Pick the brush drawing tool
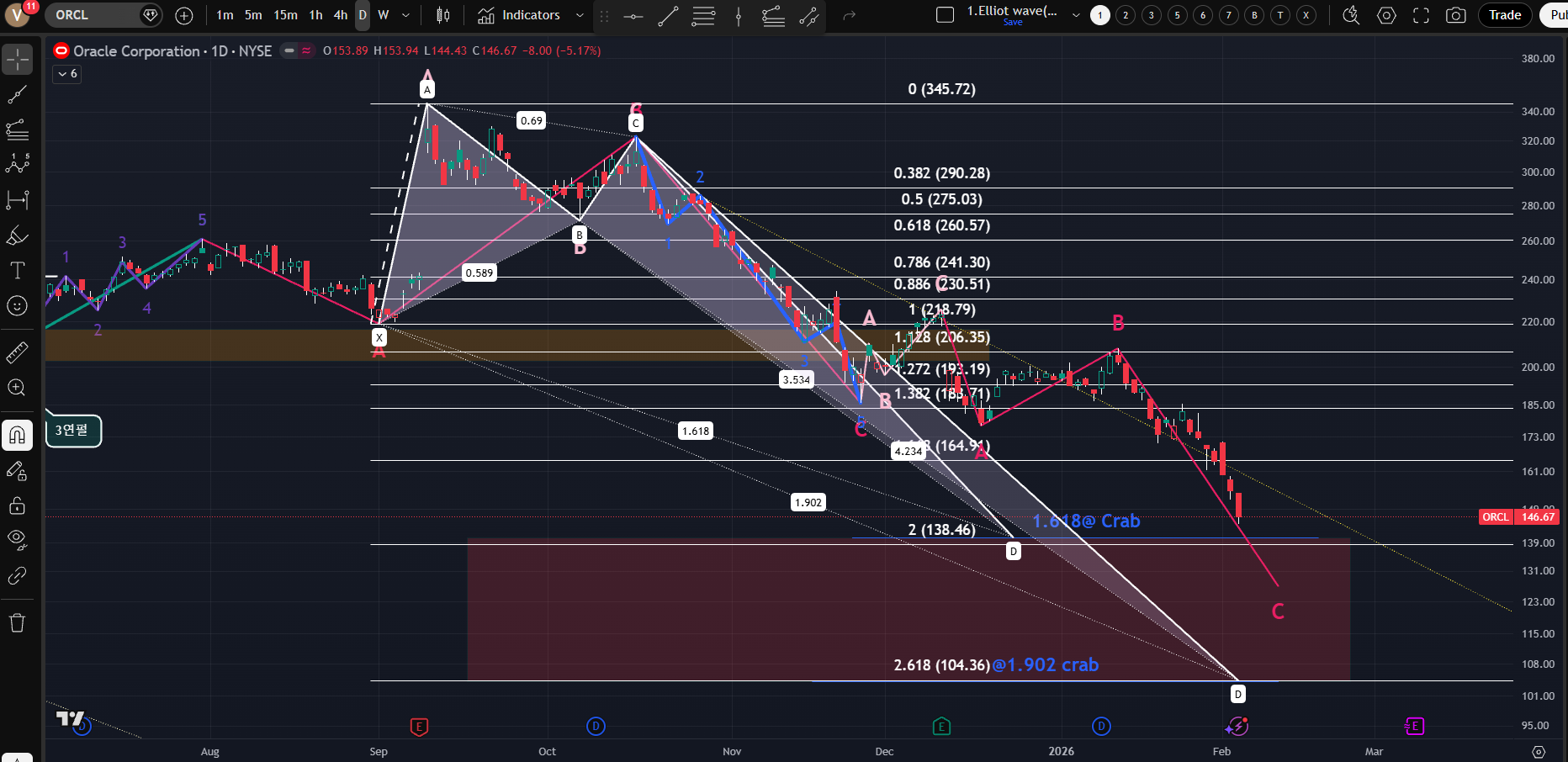 (x=17, y=235)
